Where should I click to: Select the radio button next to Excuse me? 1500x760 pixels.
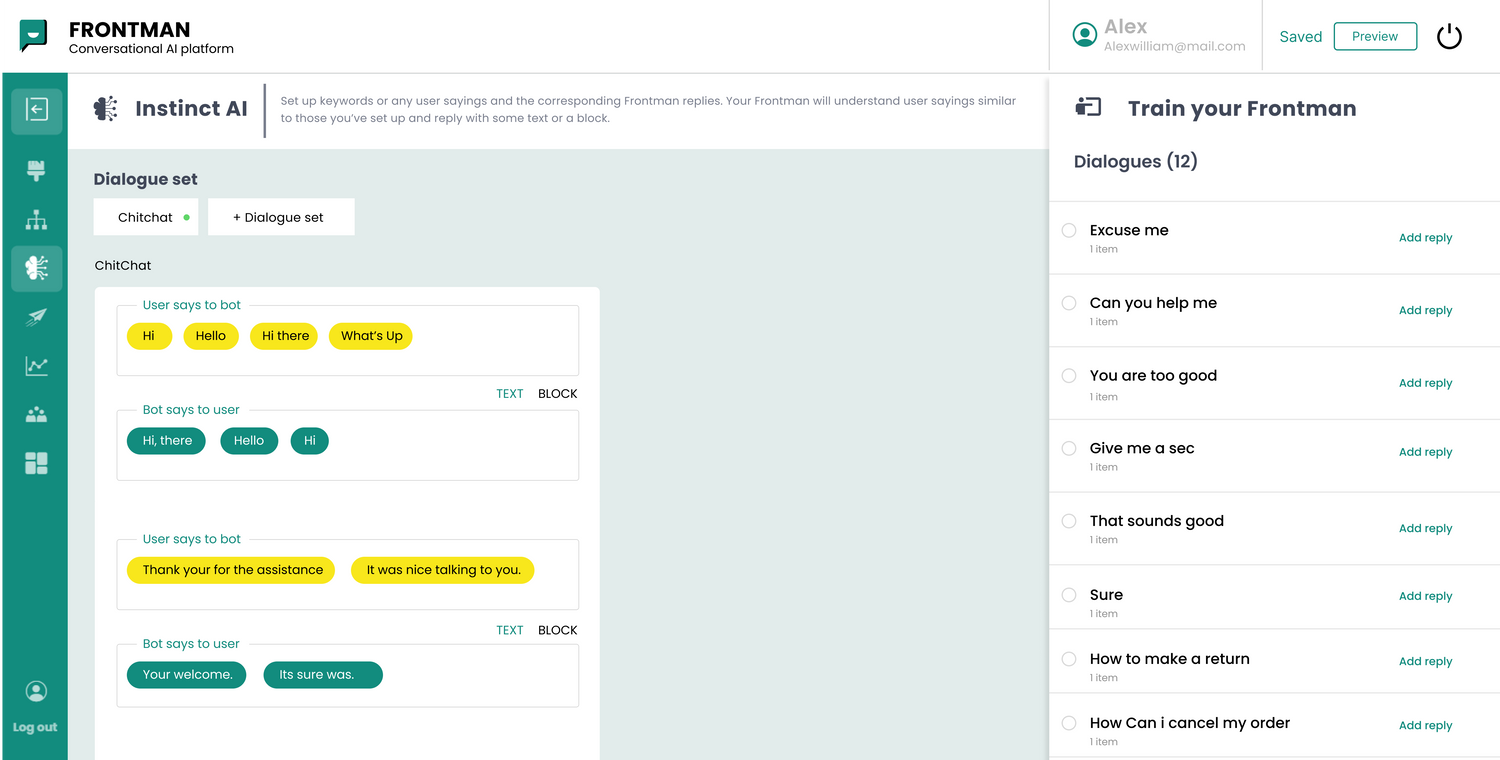[1068, 230]
